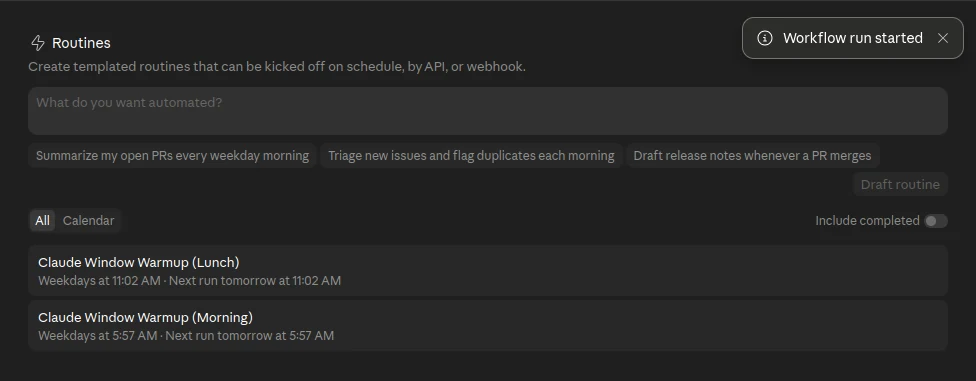Switch to the Calendar tab
The image size is (976, 381).
[x=88, y=220]
